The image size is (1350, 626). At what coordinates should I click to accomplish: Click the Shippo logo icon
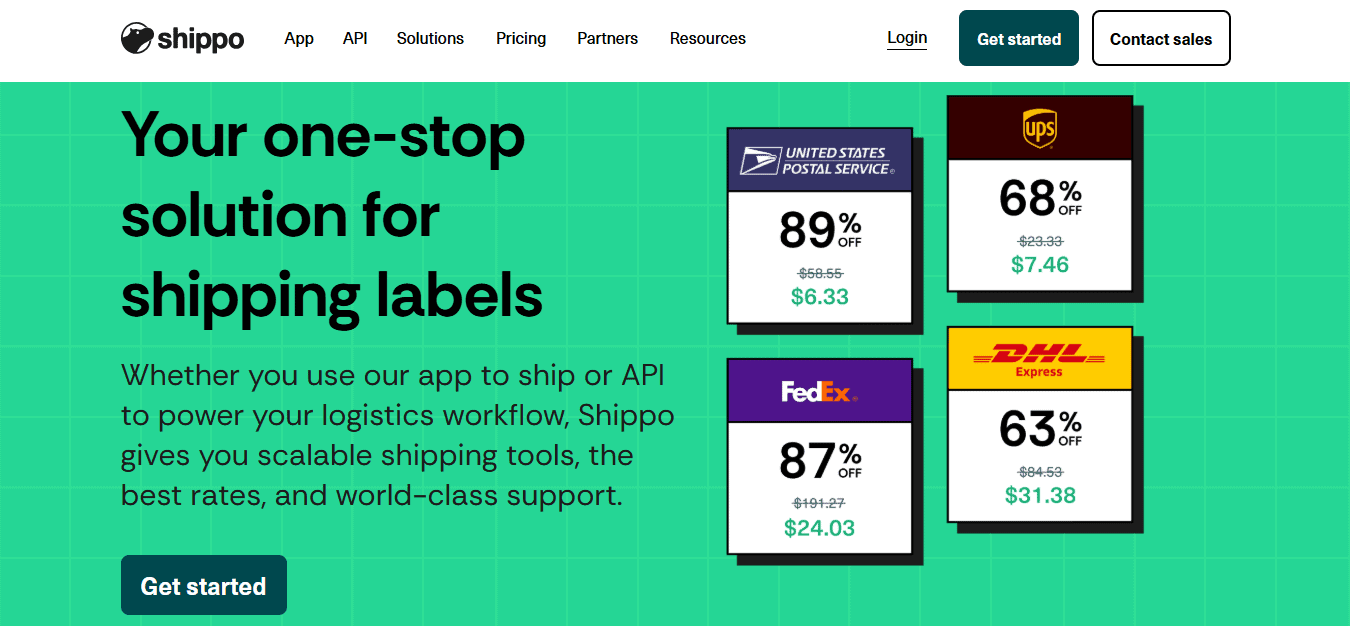point(137,39)
